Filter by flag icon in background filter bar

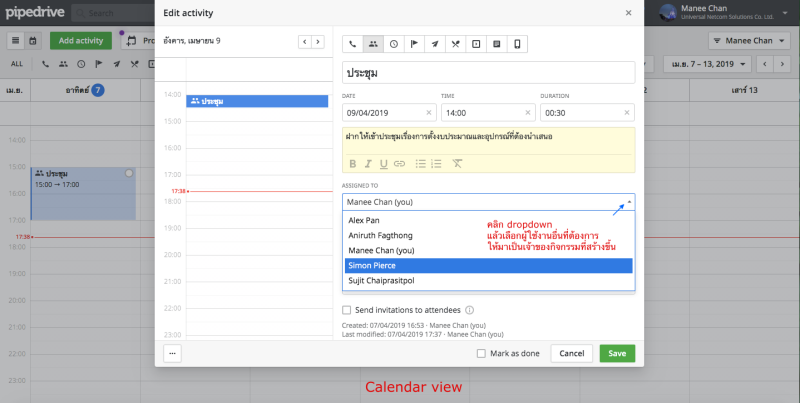click(99, 64)
